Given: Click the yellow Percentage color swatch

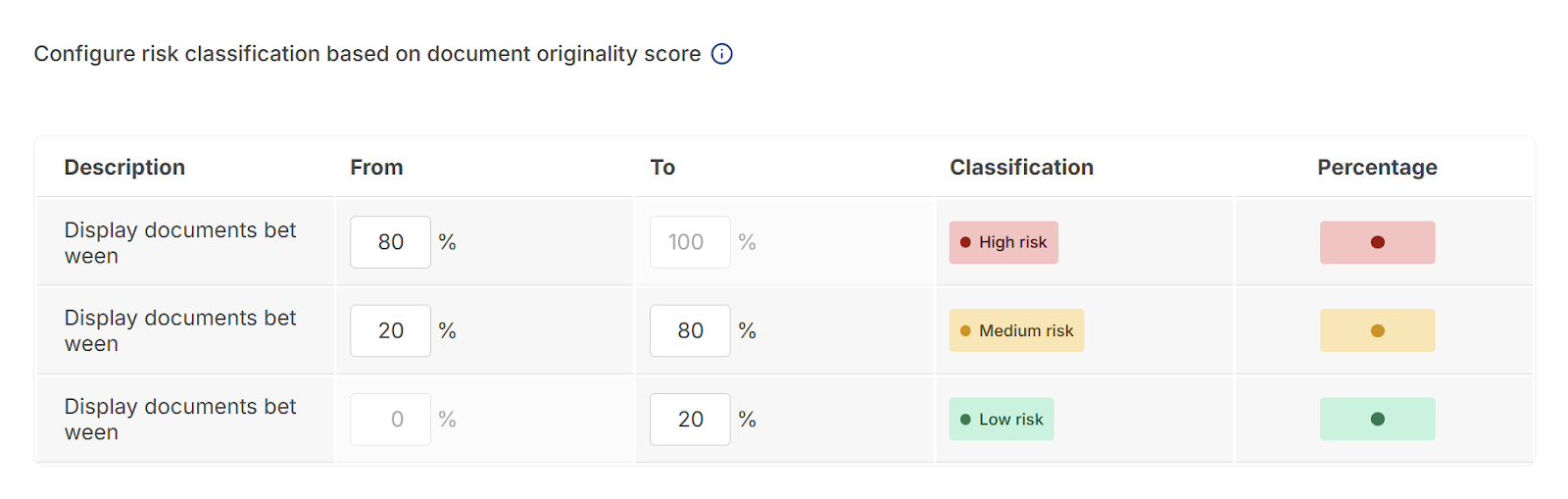Looking at the screenshot, I should pyautogui.click(x=1377, y=330).
